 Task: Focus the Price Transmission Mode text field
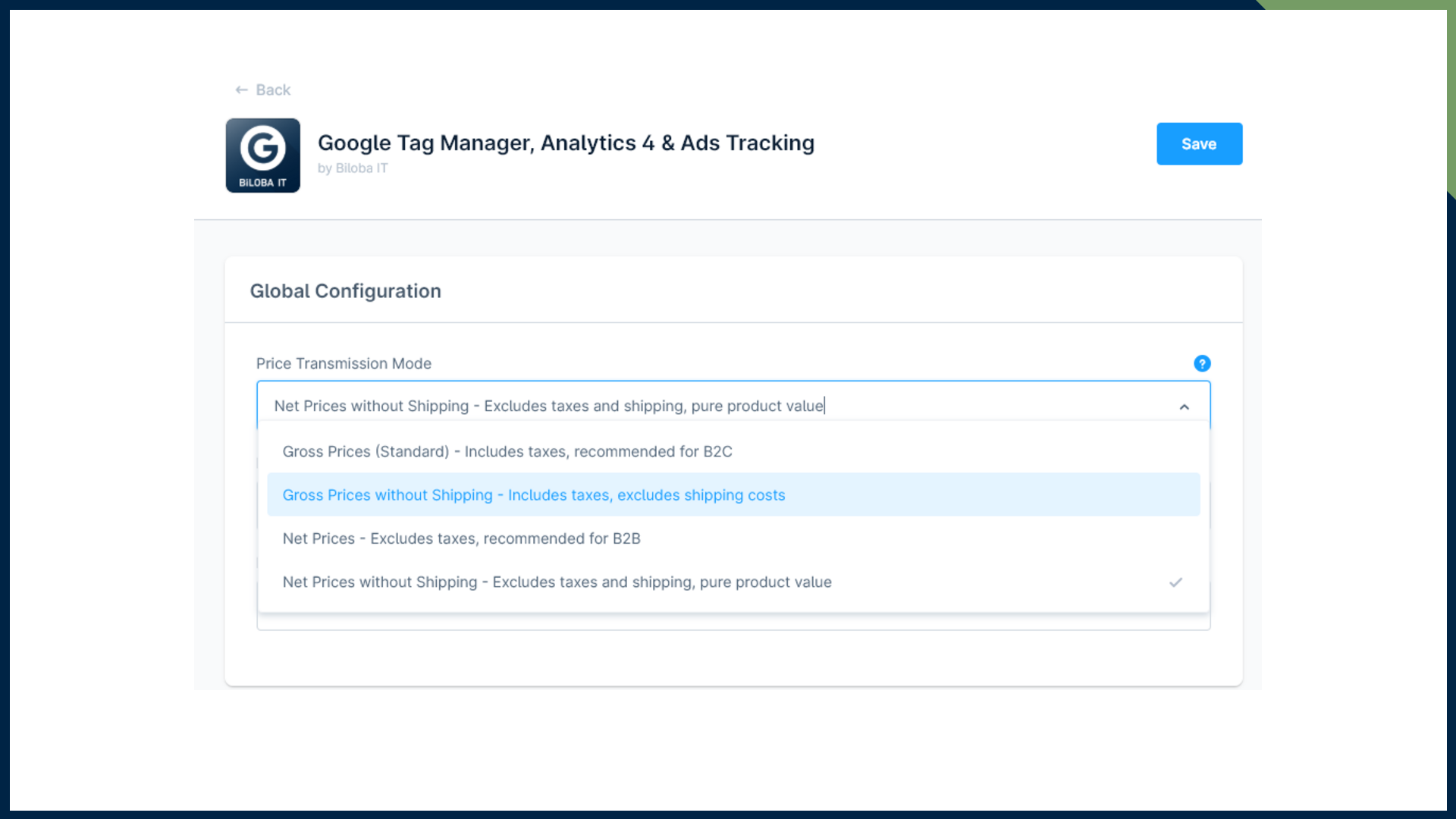tap(682, 406)
